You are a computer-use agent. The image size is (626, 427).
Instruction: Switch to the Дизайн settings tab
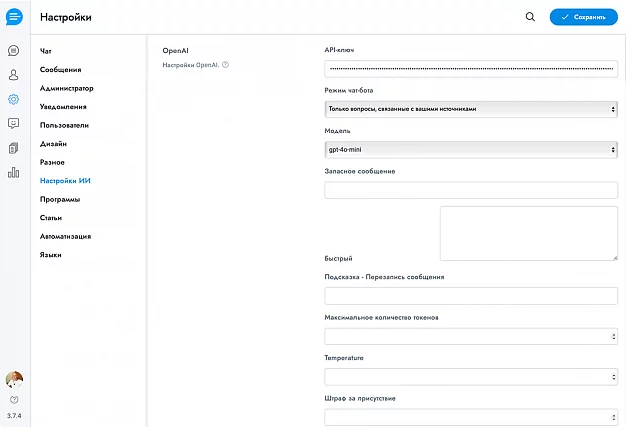53,143
